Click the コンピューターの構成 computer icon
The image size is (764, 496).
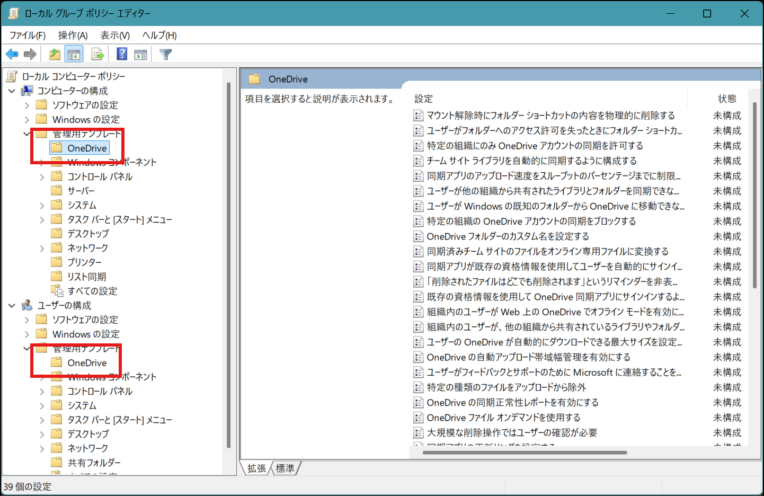tap(27, 91)
